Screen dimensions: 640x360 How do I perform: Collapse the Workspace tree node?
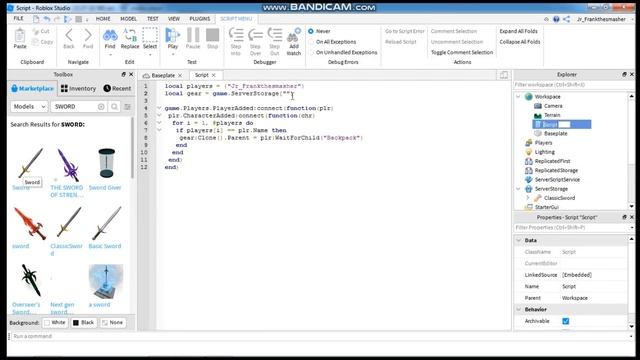pos(518,97)
